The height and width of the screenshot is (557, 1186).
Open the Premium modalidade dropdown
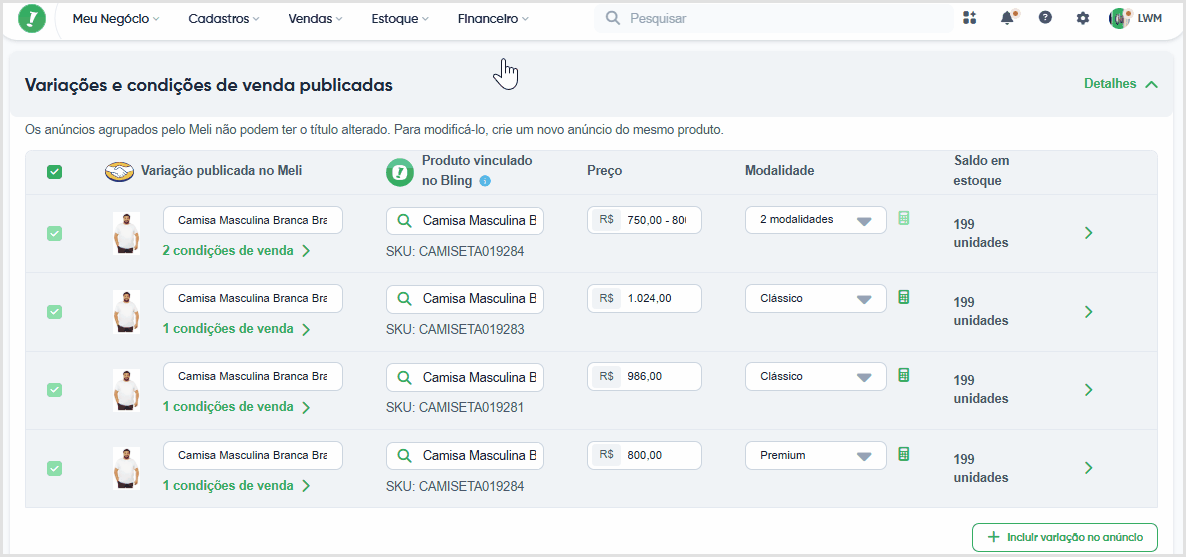point(815,456)
